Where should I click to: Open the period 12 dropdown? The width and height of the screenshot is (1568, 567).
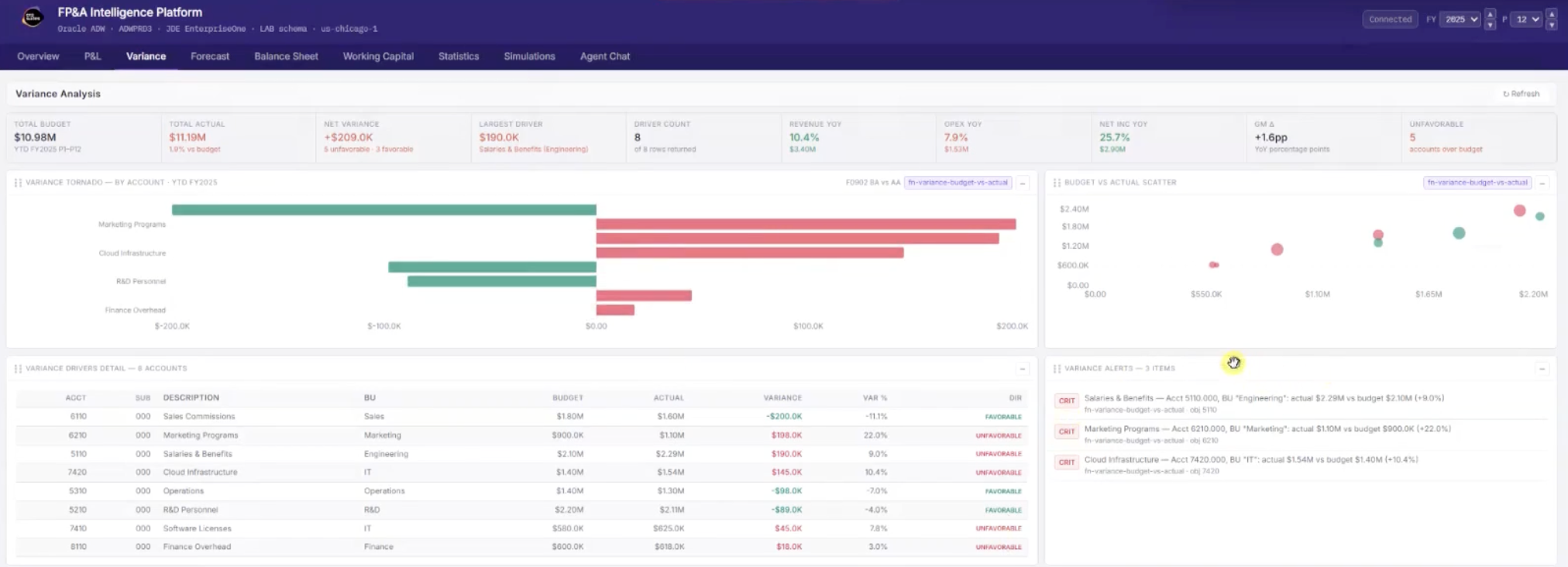coord(1528,19)
